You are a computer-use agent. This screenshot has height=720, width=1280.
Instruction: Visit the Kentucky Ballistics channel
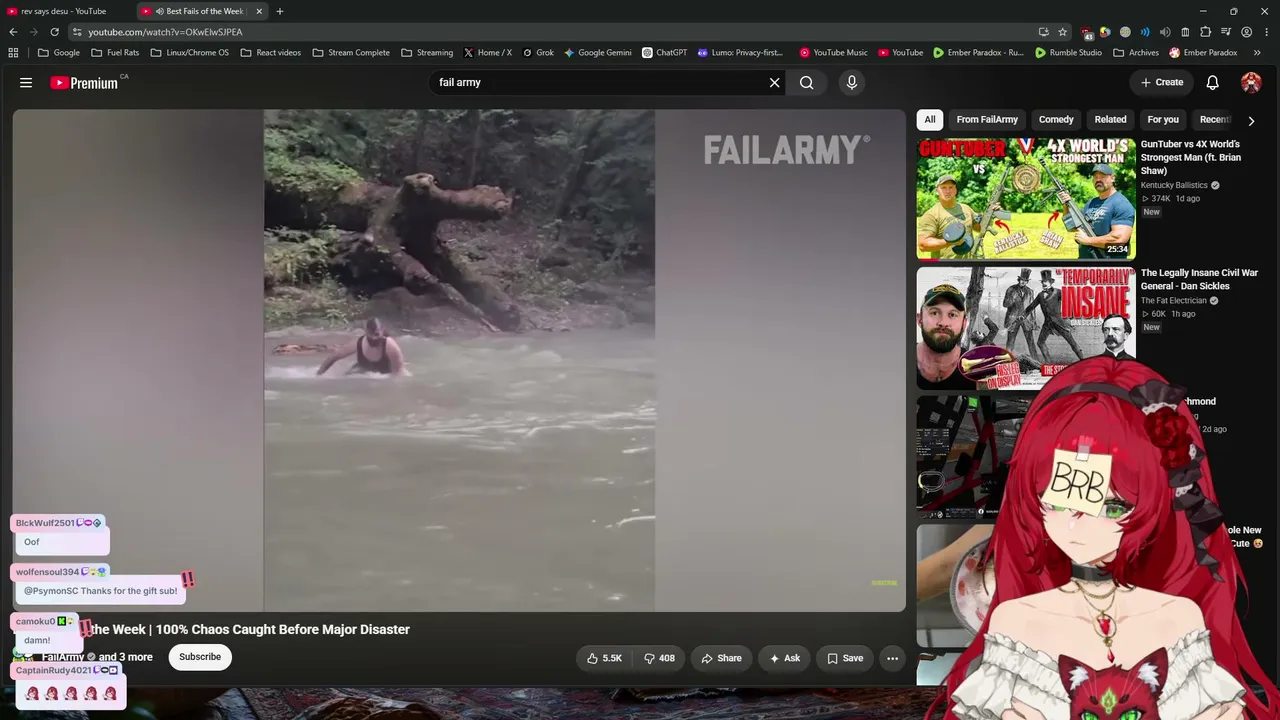pyautogui.click(x=1174, y=185)
